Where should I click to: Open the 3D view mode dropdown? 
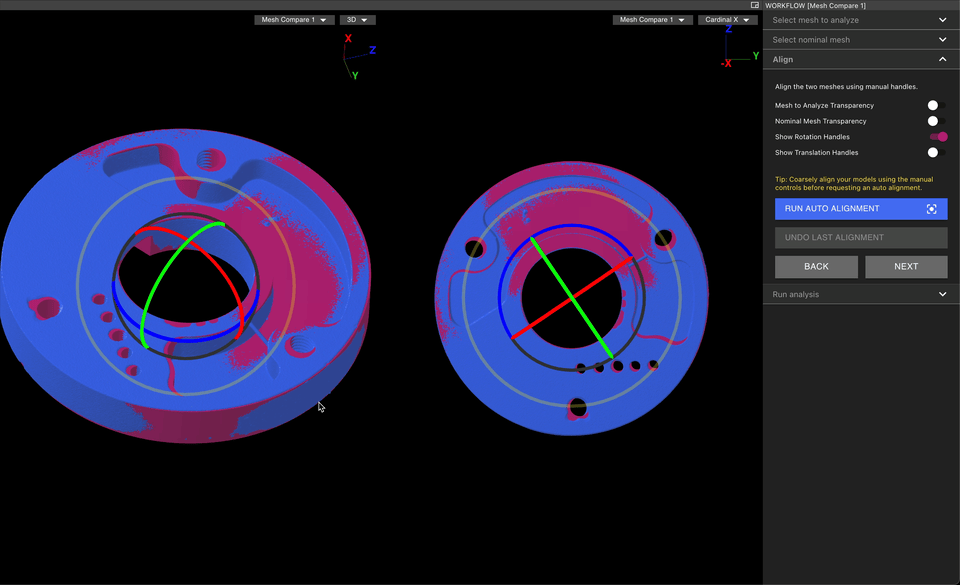[x=358, y=20]
